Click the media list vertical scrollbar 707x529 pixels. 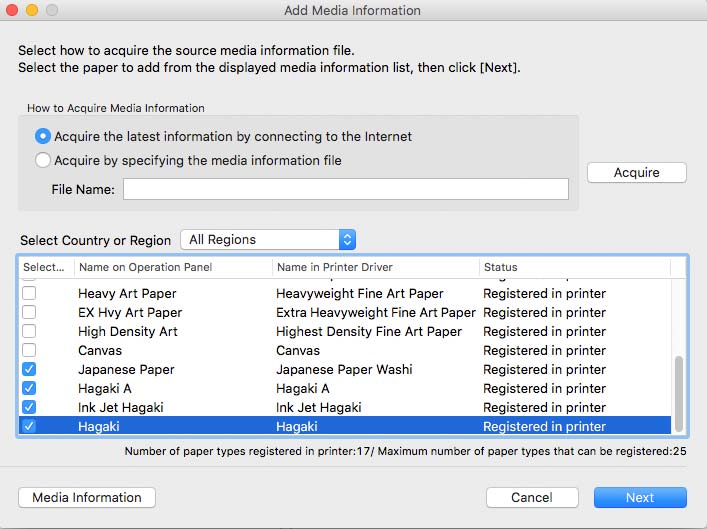tap(678, 394)
